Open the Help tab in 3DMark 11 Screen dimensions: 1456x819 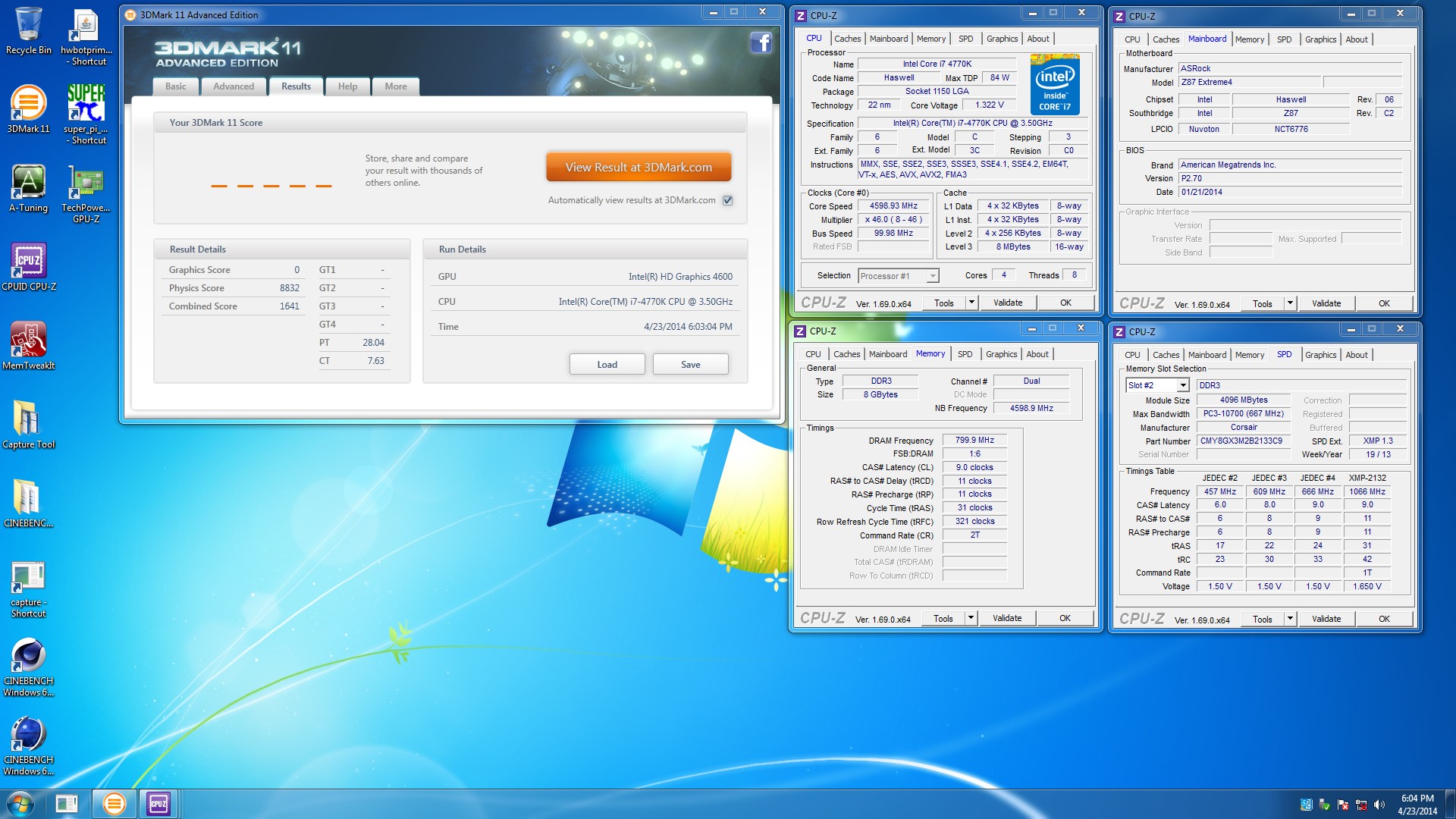pos(347,86)
